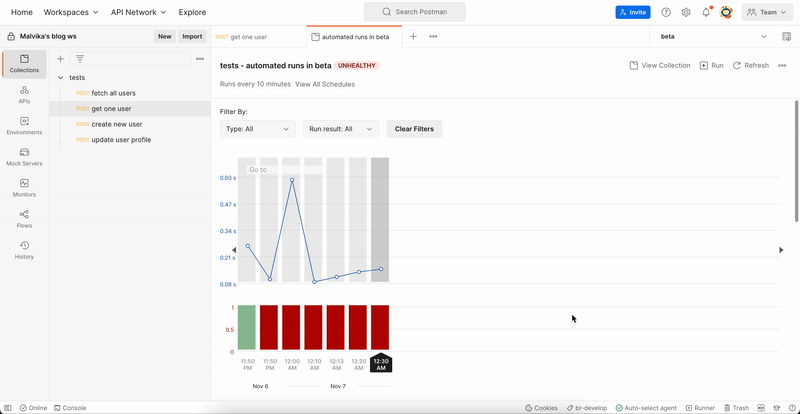Click br-develop label in status bar
Screen dimensions: 800x414
[x=587, y=408]
